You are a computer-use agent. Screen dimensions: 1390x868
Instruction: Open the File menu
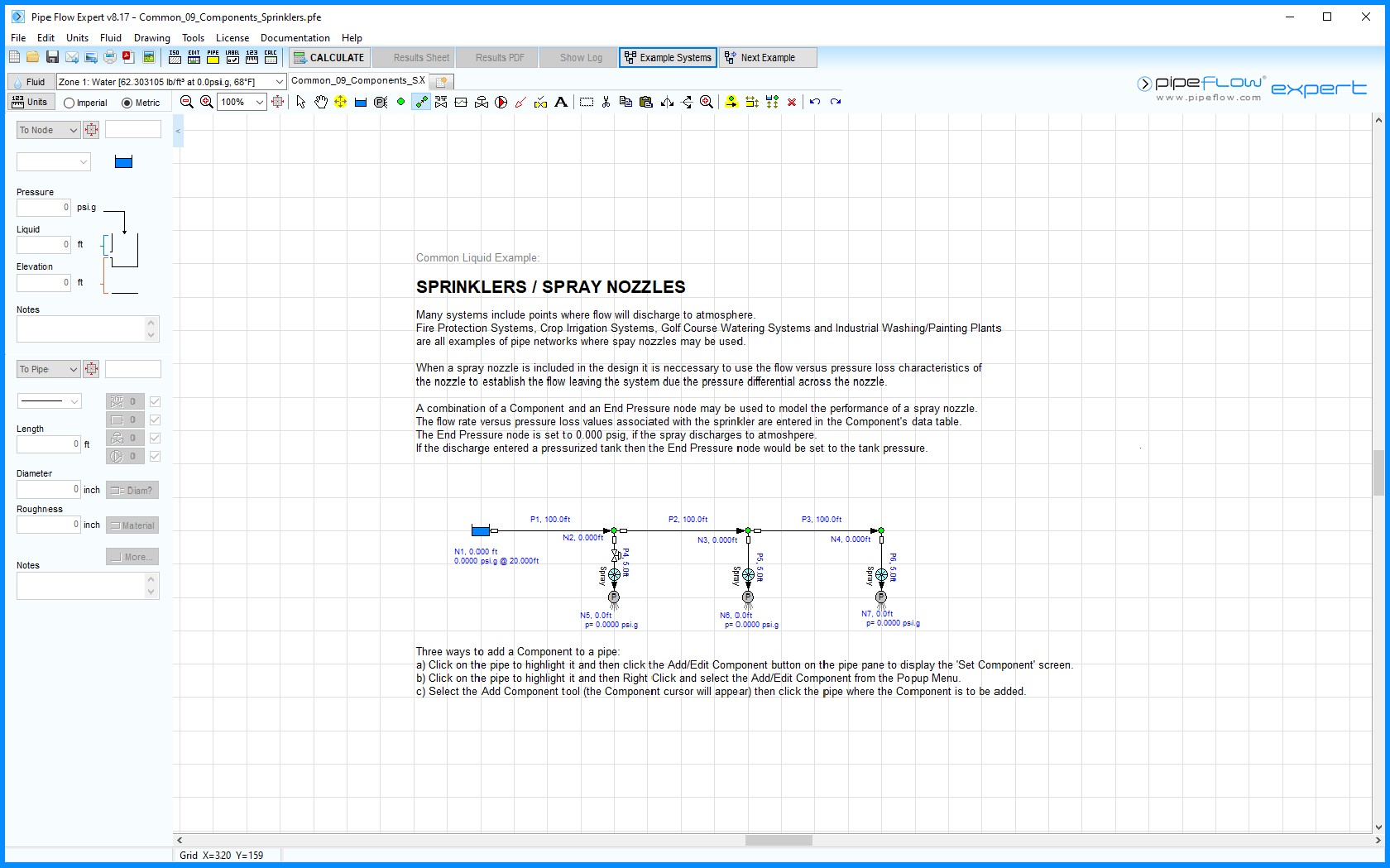click(18, 37)
